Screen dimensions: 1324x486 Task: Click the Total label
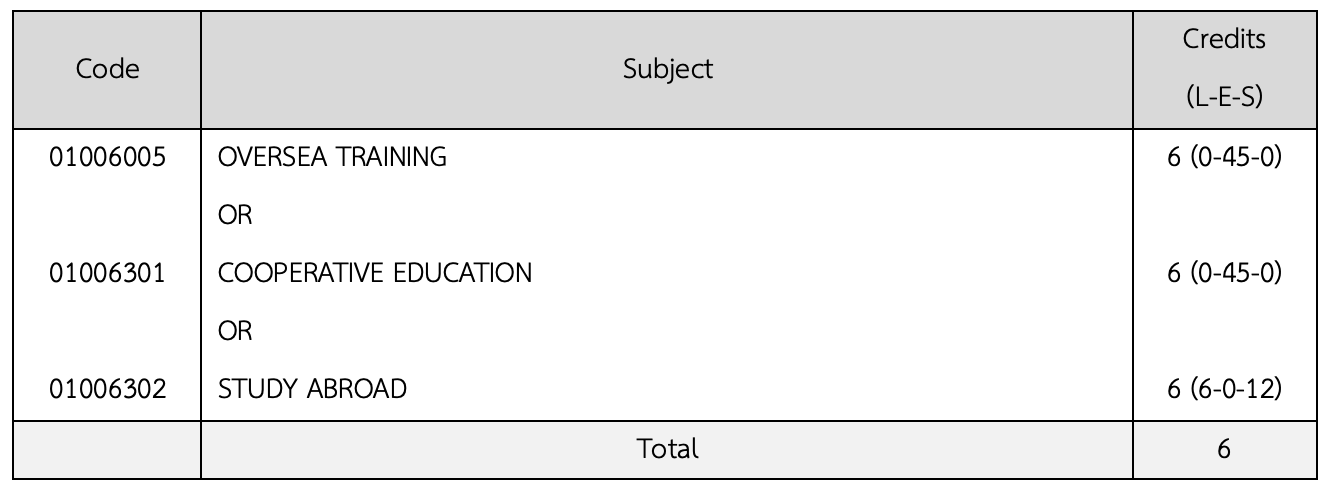668,450
